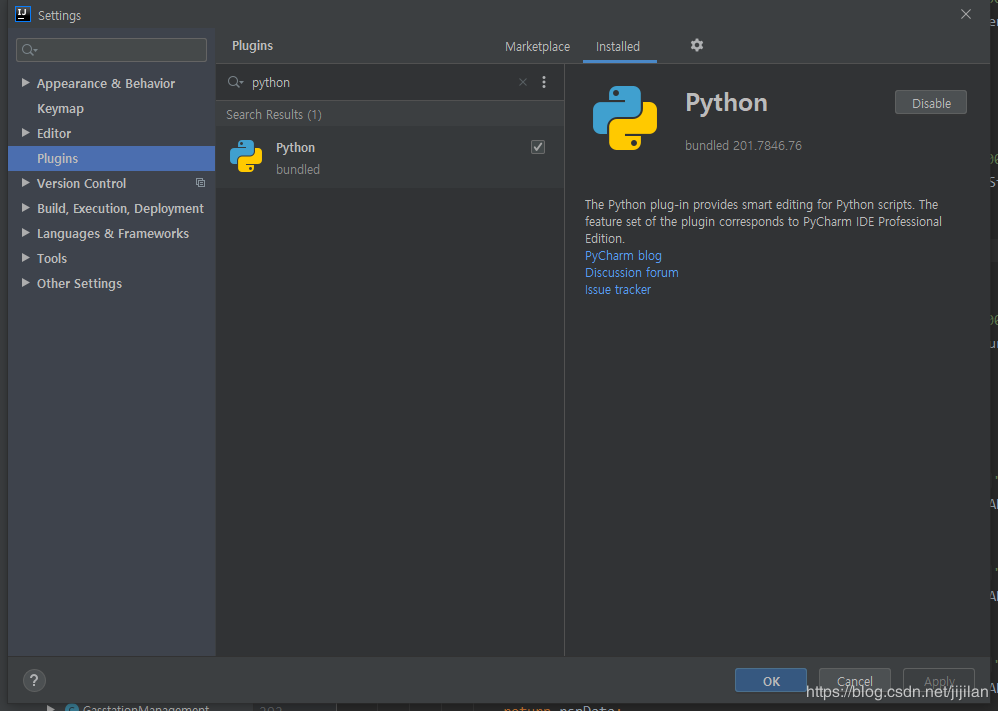998x711 pixels.
Task: Clear the plugin search text
Action: (522, 83)
